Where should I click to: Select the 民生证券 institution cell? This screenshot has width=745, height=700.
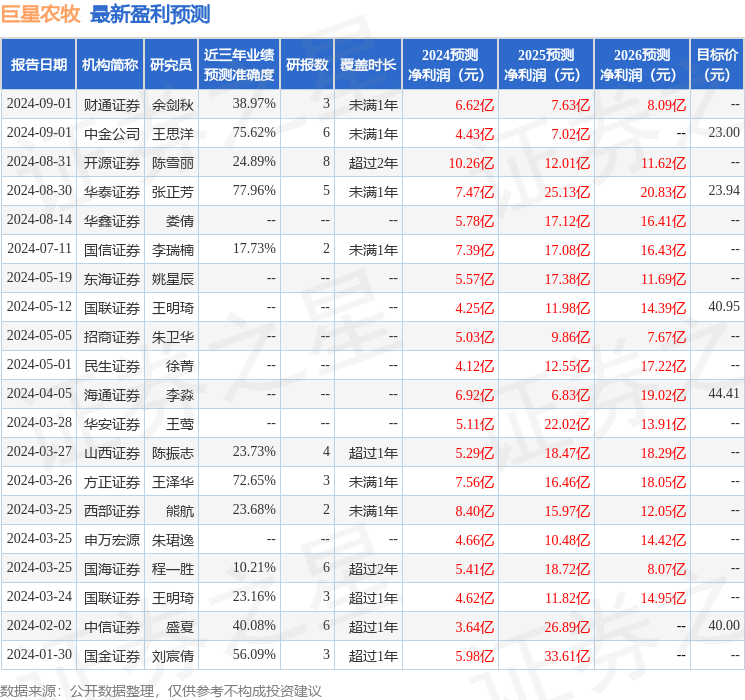pyautogui.click(x=112, y=366)
